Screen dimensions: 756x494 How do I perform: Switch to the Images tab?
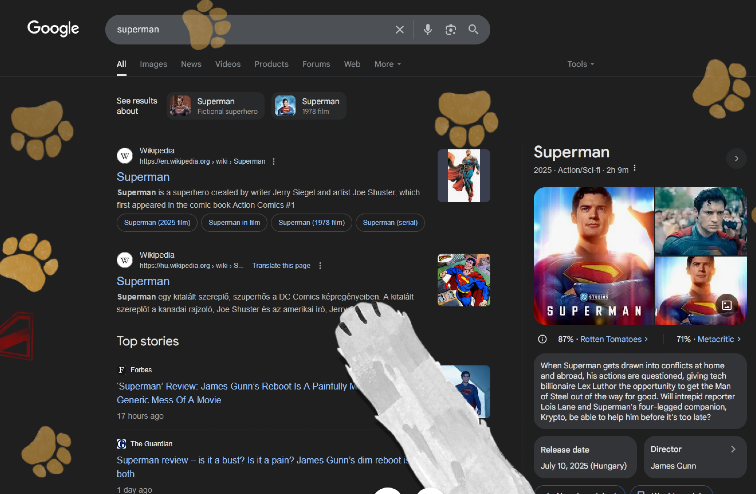click(153, 64)
